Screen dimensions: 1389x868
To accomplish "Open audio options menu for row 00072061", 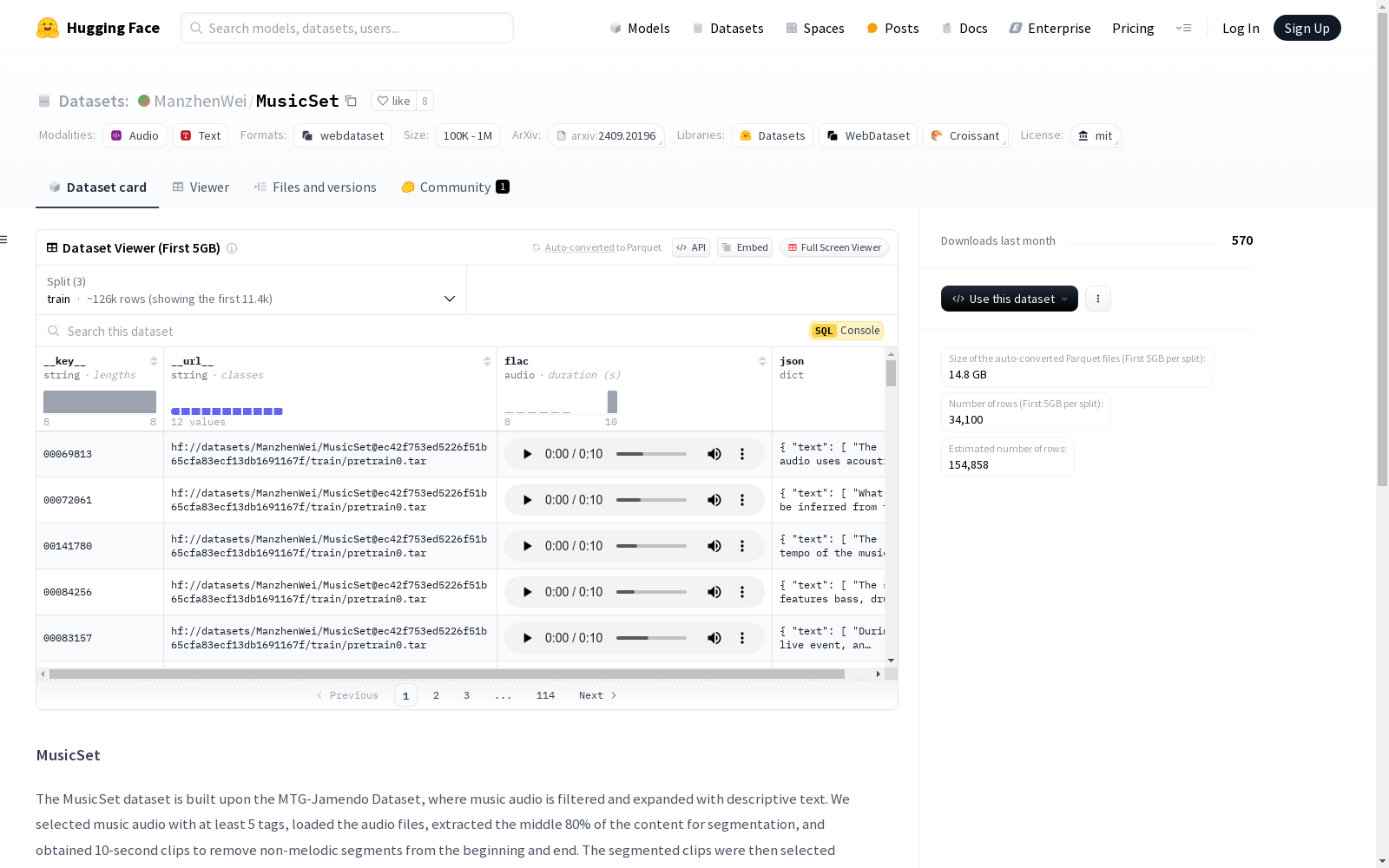I will [x=742, y=500].
